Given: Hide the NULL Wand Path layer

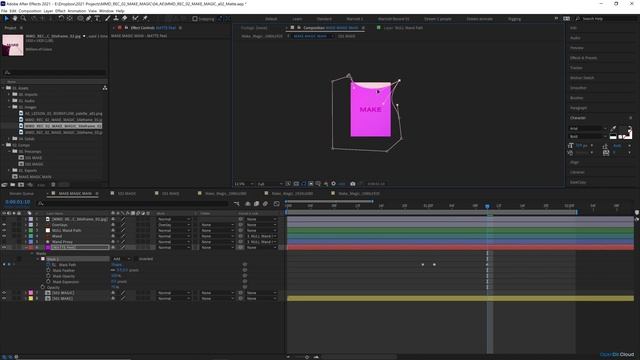Looking at the screenshot, I should click(x=4, y=231).
